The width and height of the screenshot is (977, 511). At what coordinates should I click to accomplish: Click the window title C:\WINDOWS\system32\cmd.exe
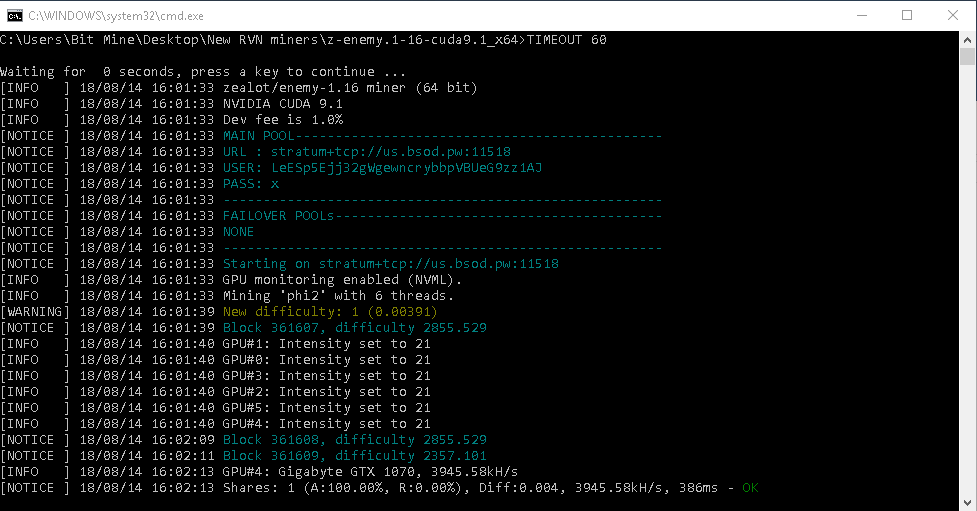click(116, 16)
